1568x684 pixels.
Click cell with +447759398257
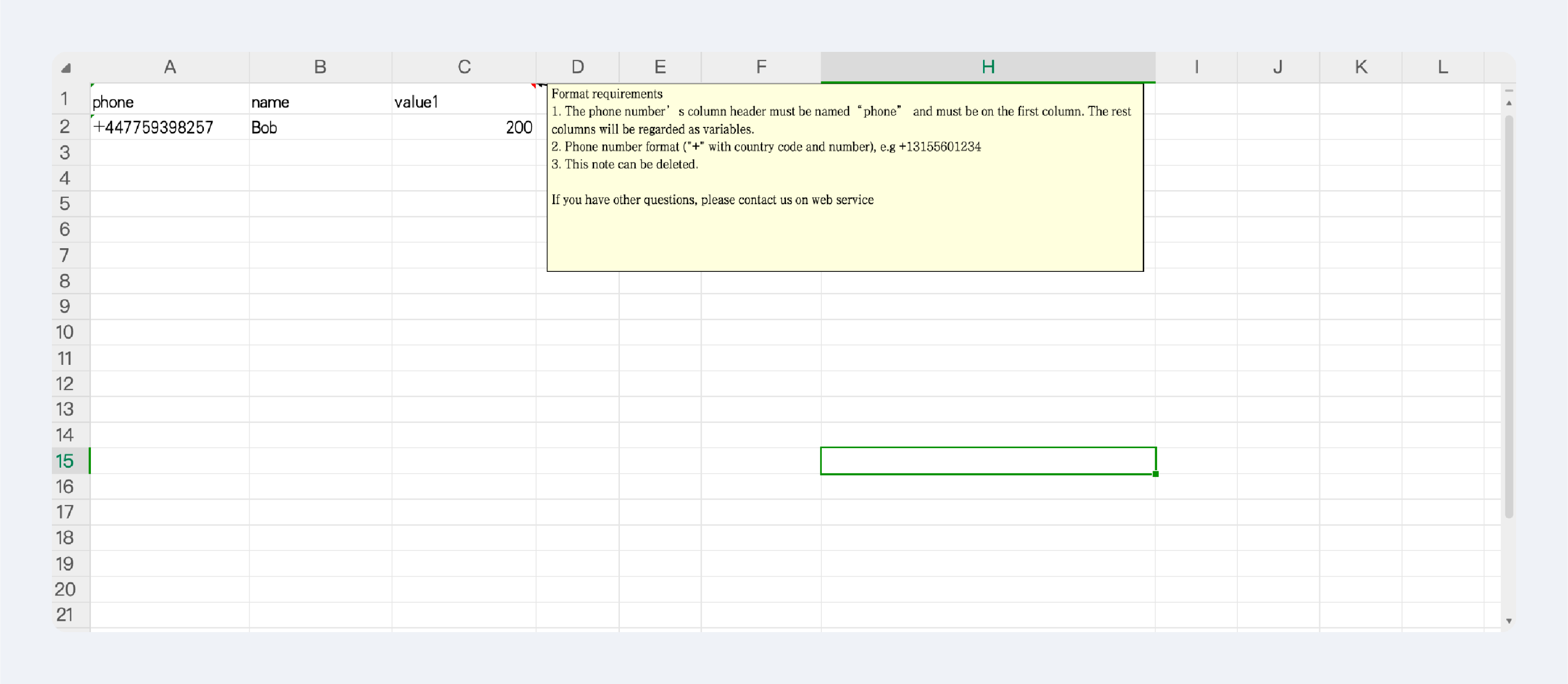pos(170,127)
